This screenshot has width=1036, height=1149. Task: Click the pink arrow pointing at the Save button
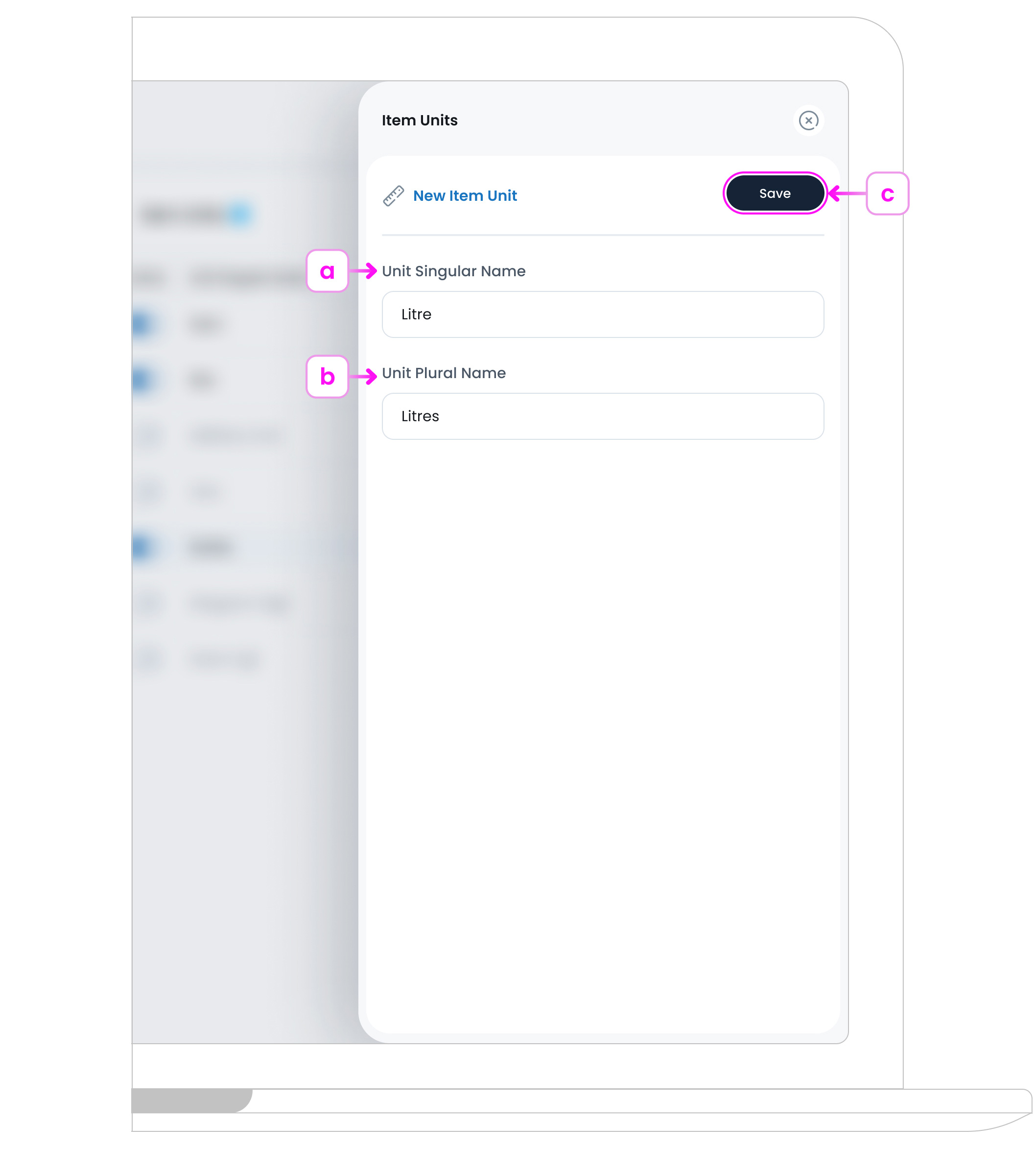(847, 193)
